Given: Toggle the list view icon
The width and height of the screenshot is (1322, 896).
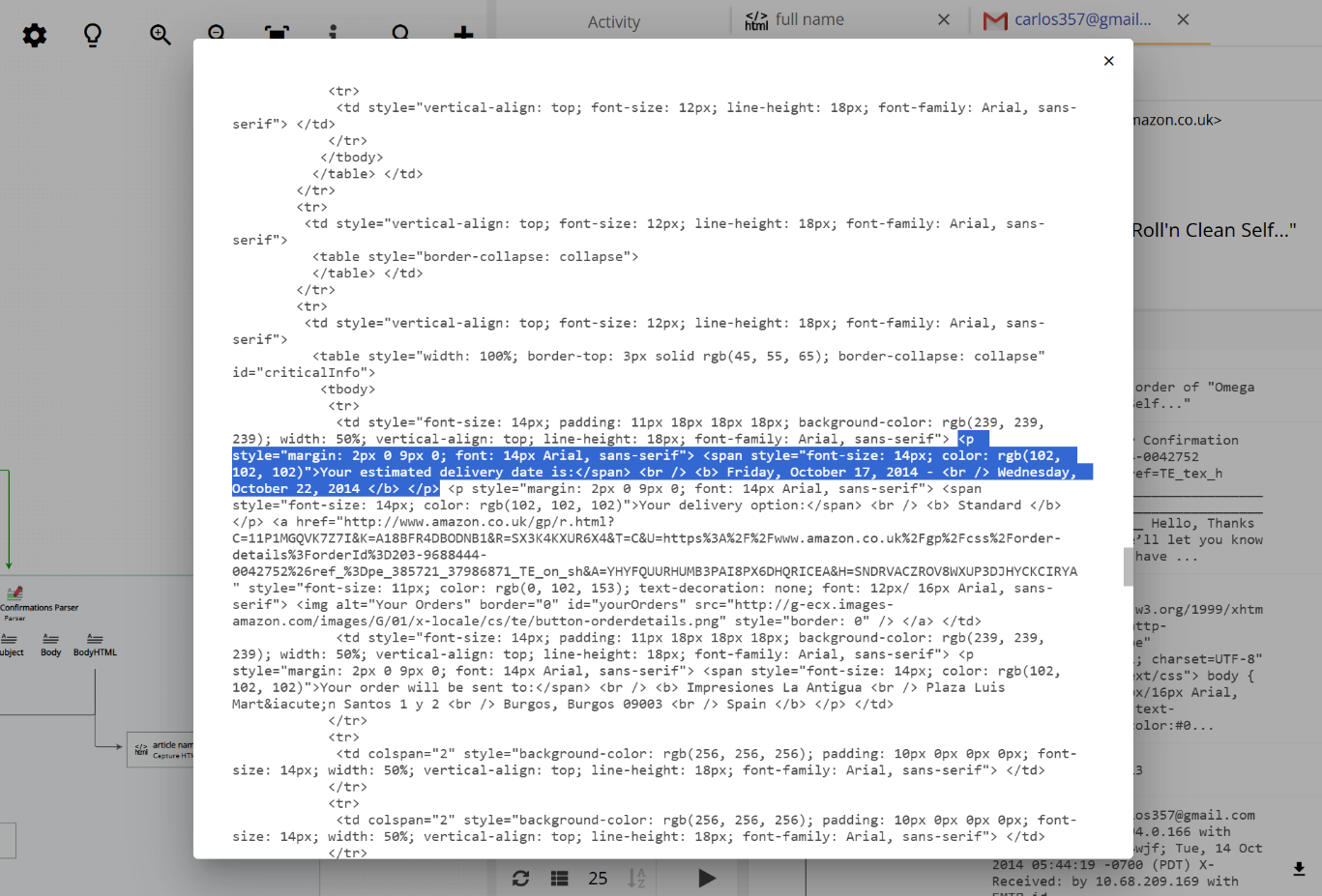Looking at the screenshot, I should (559, 879).
